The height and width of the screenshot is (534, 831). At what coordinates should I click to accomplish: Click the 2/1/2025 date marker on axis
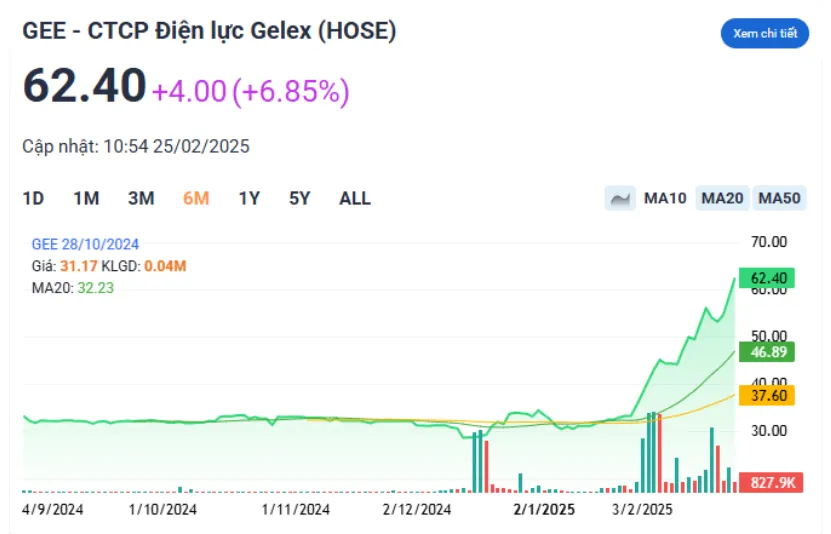[544, 509]
